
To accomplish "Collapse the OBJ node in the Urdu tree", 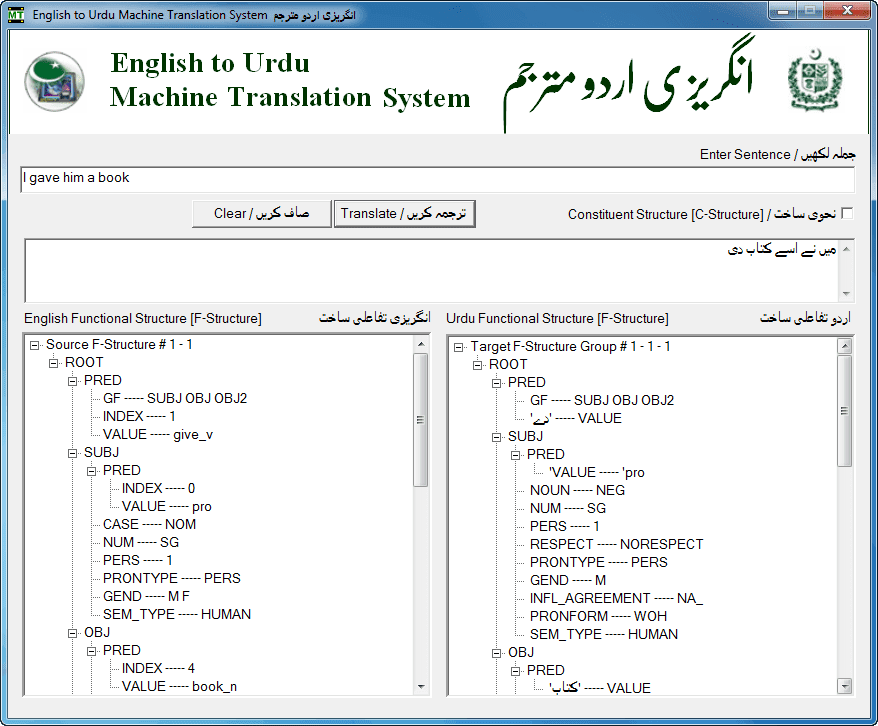I will tap(495, 652).
